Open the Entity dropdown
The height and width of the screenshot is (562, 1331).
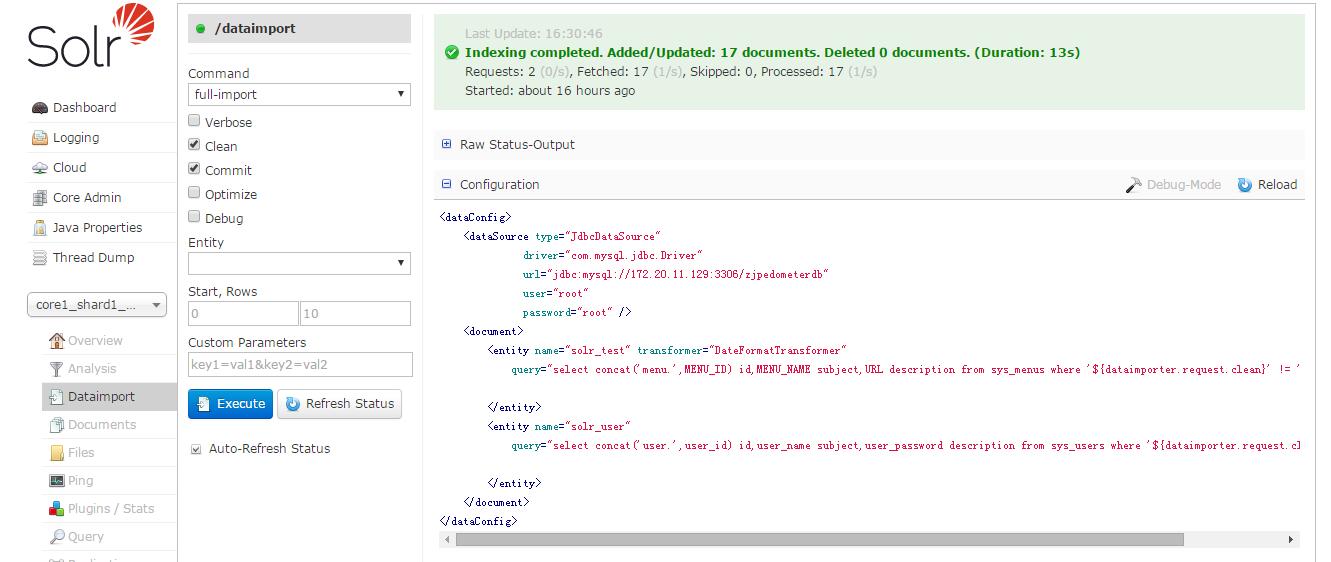(299, 264)
